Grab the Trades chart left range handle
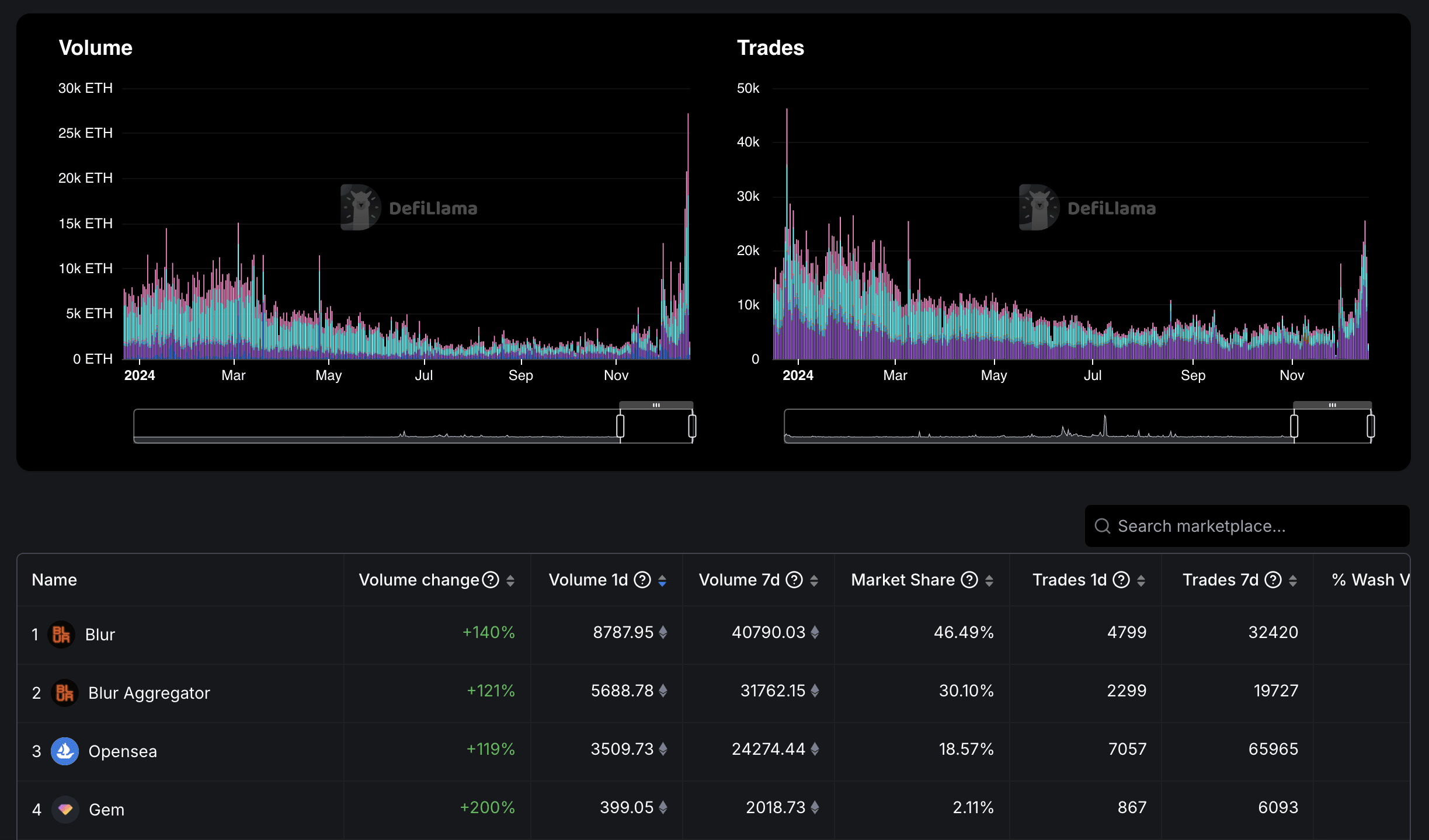The height and width of the screenshot is (840, 1429). pyautogui.click(x=1294, y=426)
